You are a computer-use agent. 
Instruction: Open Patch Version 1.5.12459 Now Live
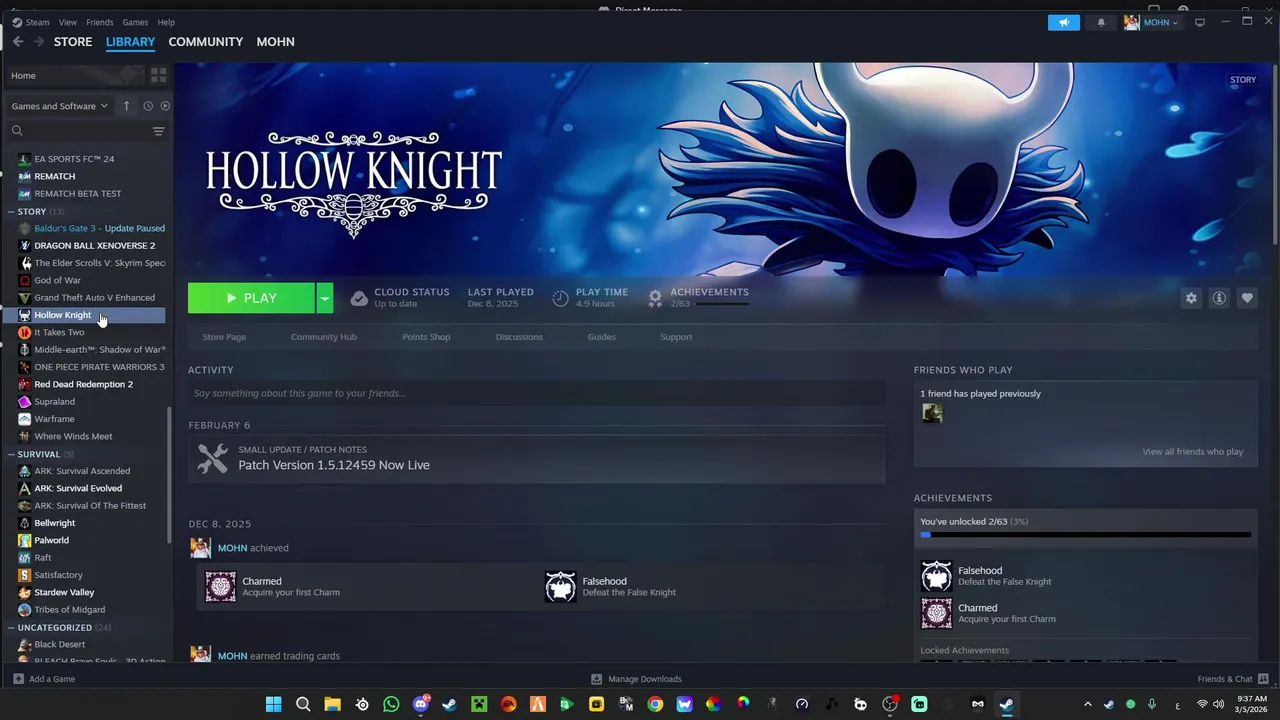tap(334, 465)
